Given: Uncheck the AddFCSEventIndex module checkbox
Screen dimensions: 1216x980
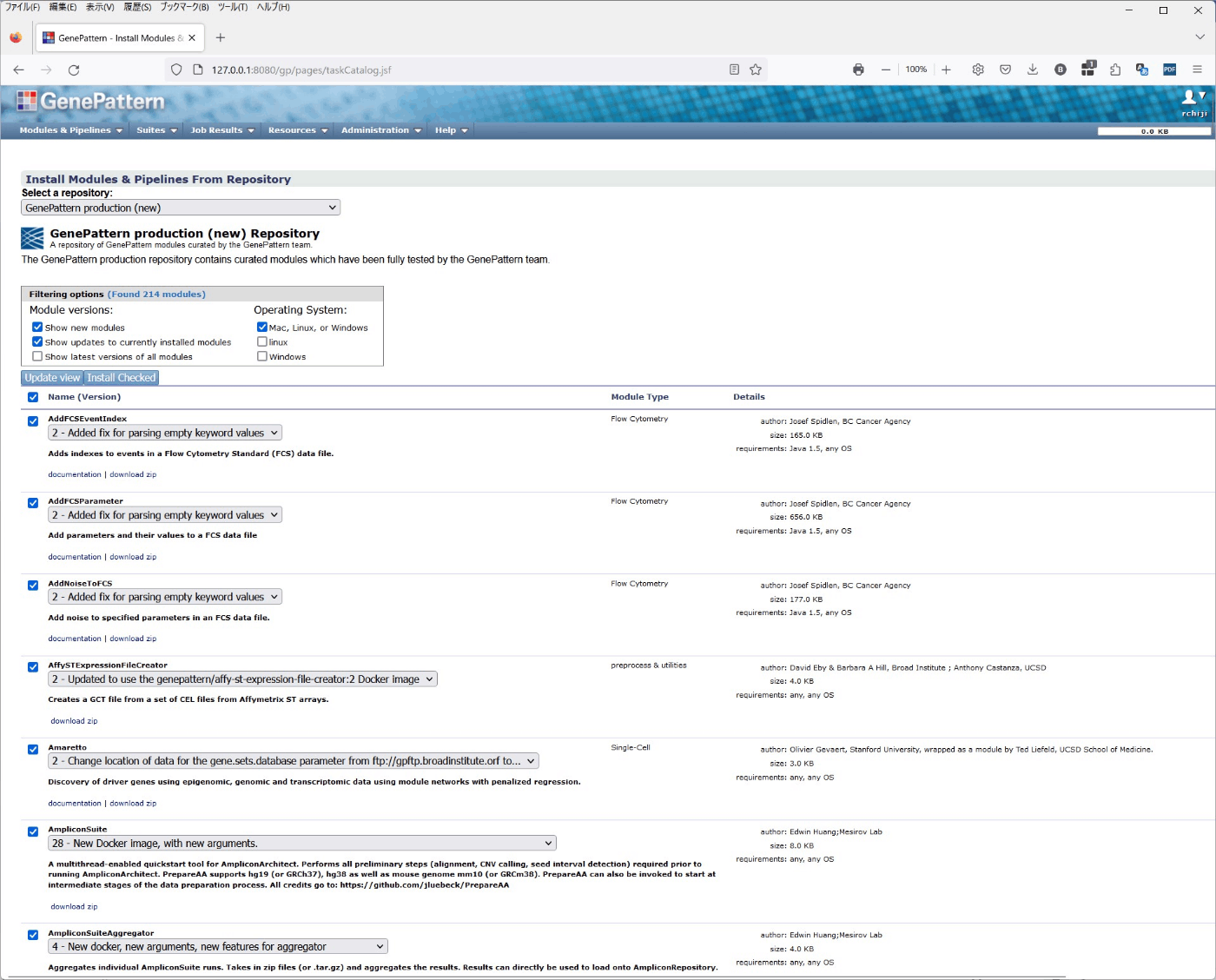Looking at the screenshot, I should point(33,421).
